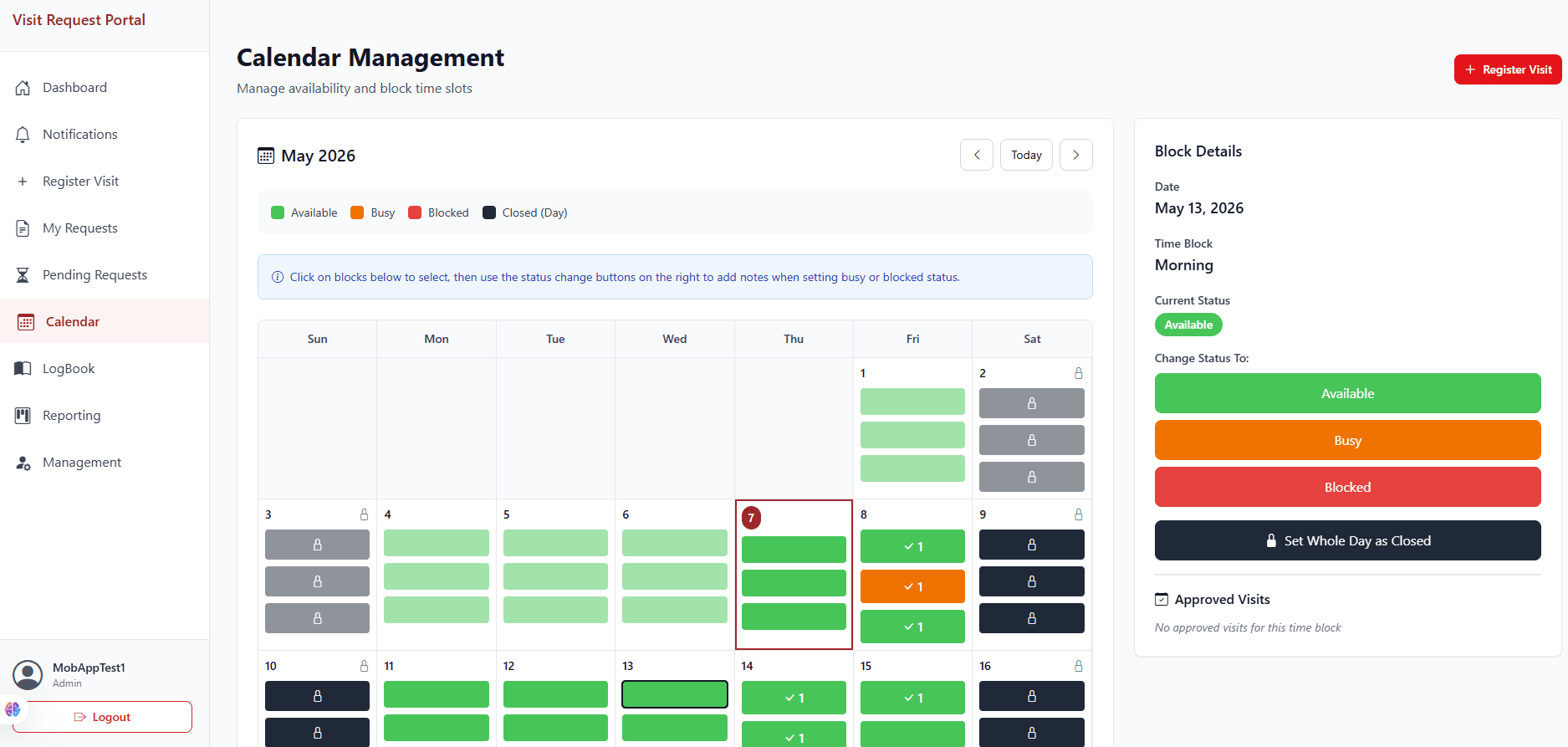Click the calendar icon beside May 2026
The image size is (1568, 747).
[x=266, y=156]
